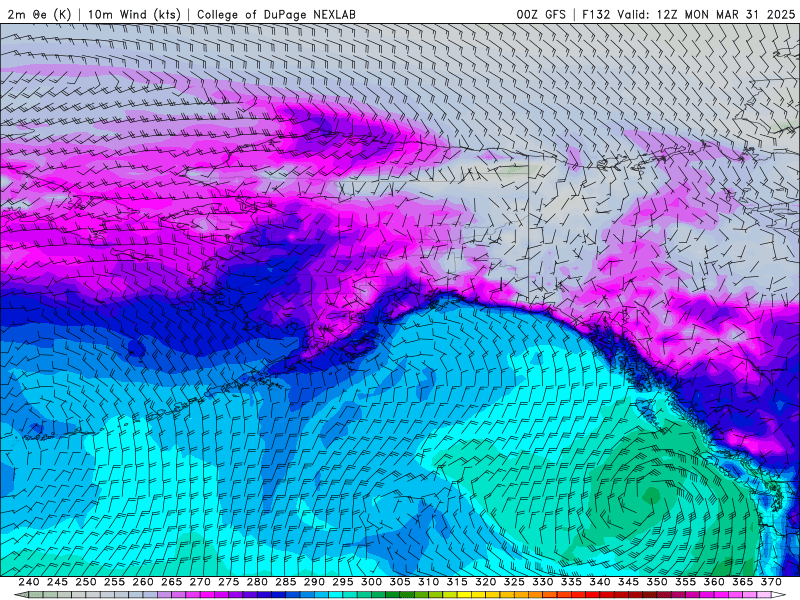Click the 320 value on the color scale

pos(486,582)
